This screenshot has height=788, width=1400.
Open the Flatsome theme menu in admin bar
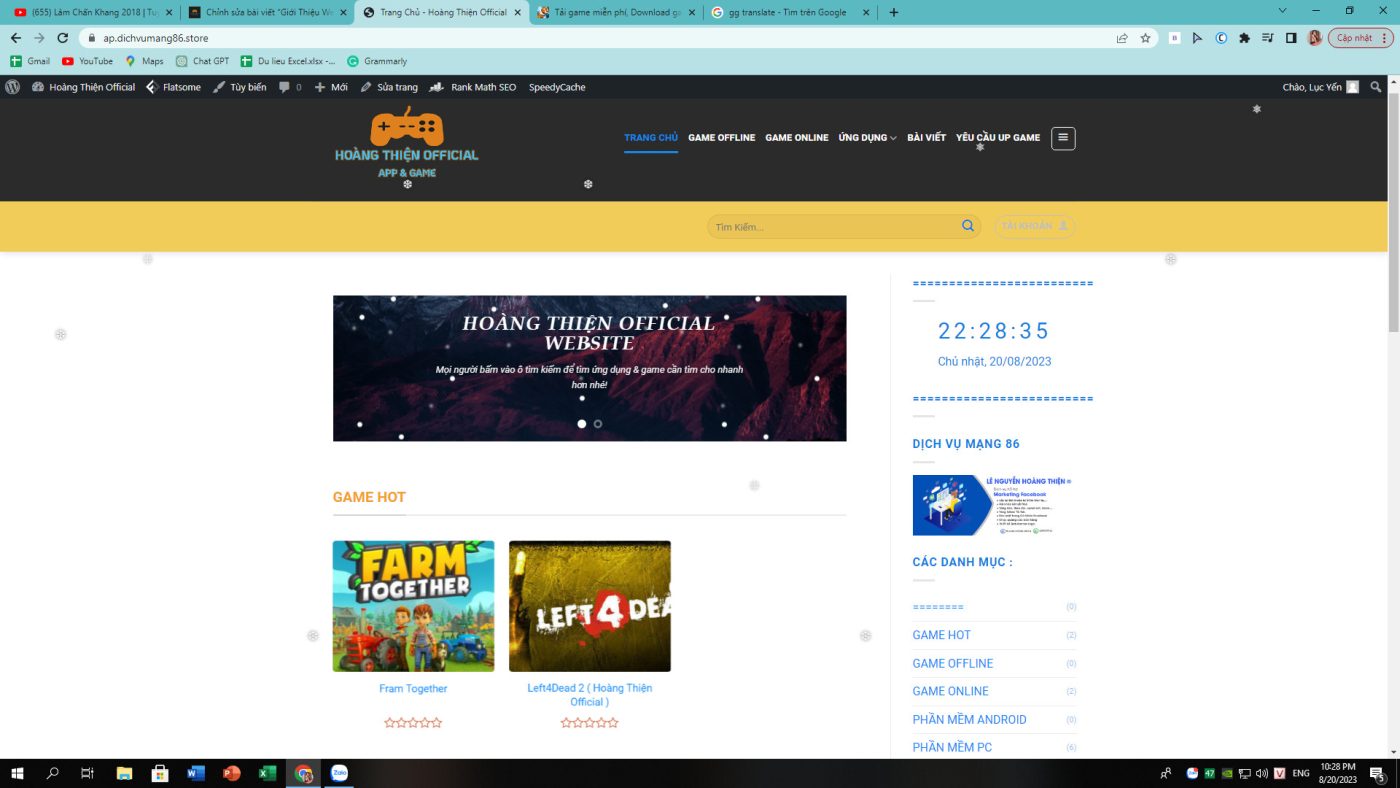(x=173, y=87)
